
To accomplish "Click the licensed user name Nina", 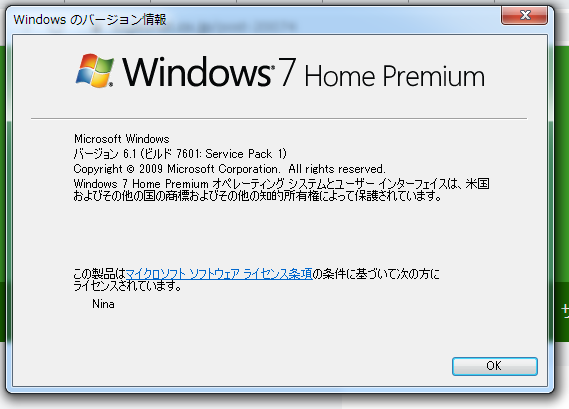I will pos(103,304).
